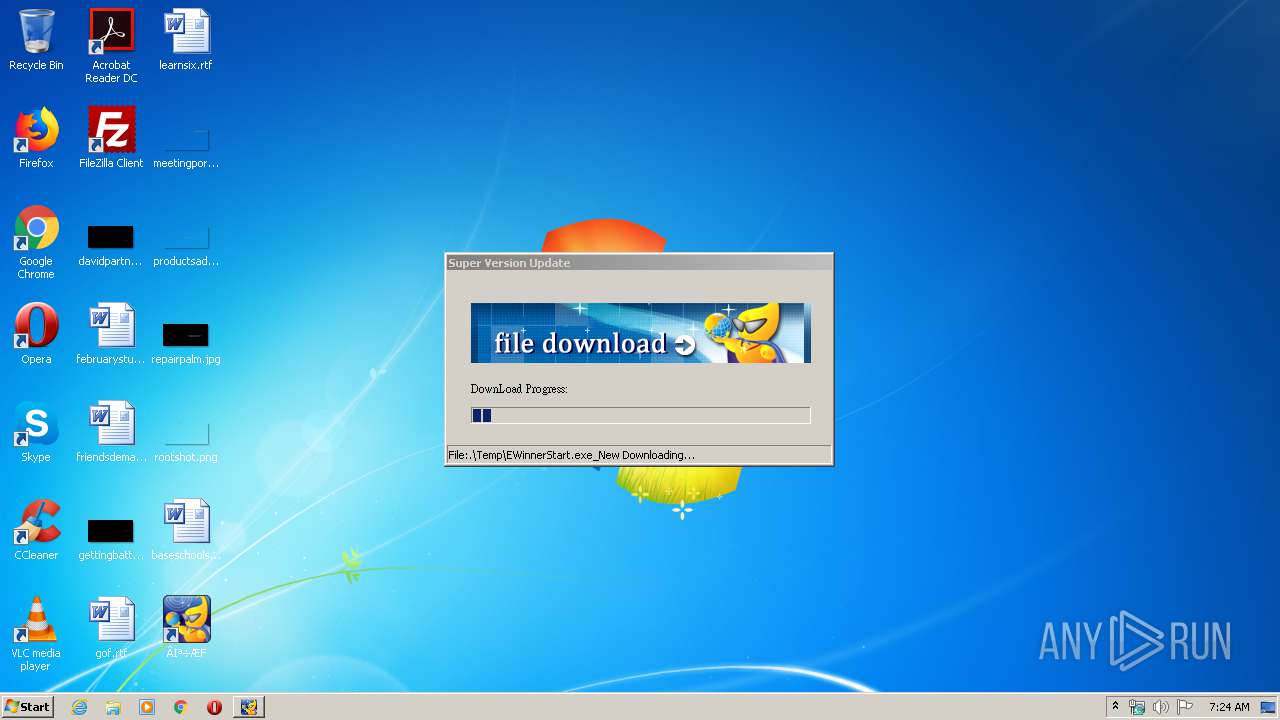Select the gof.rtf document icon

pyautogui.click(x=111, y=628)
